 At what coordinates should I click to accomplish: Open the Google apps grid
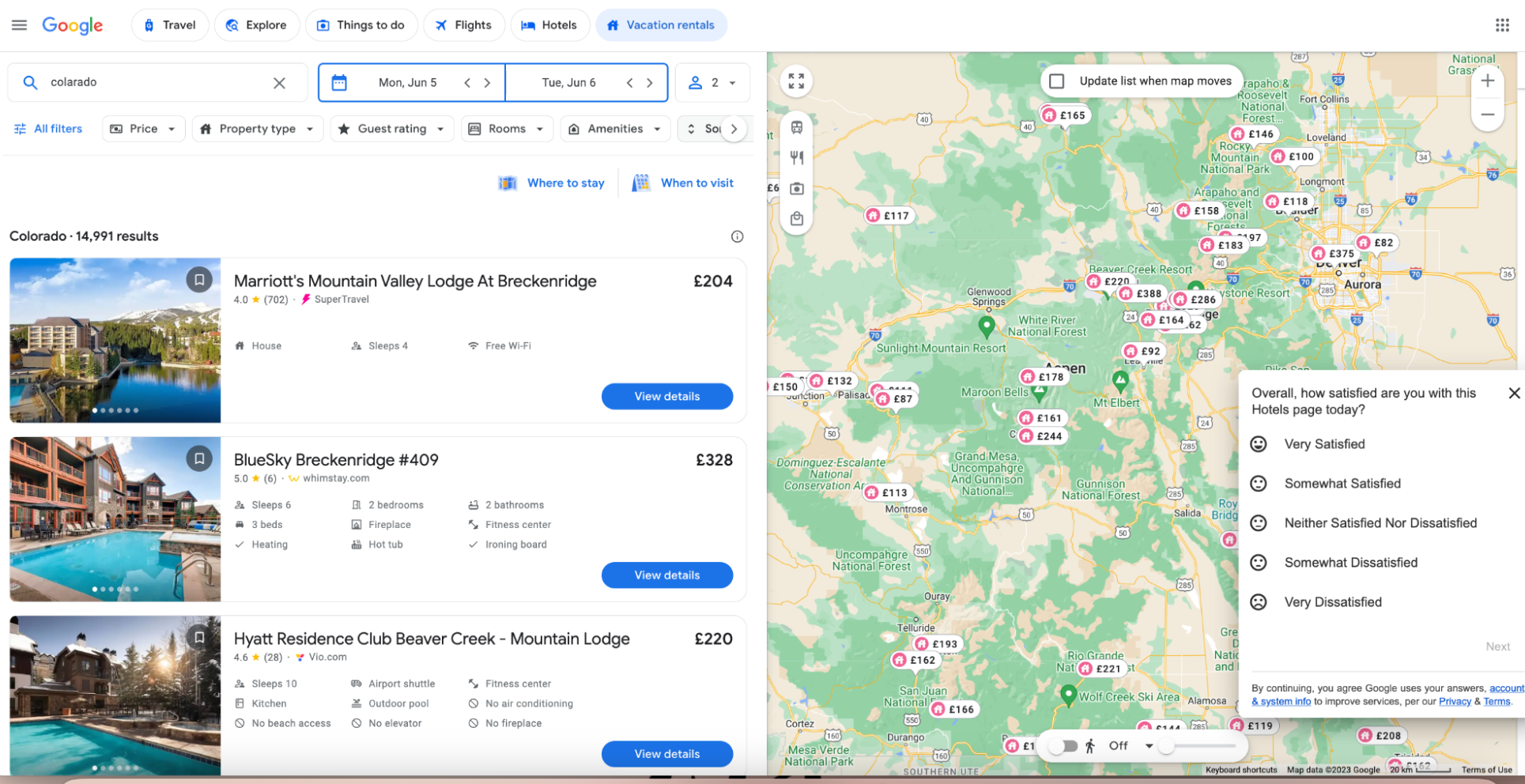(1503, 24)
